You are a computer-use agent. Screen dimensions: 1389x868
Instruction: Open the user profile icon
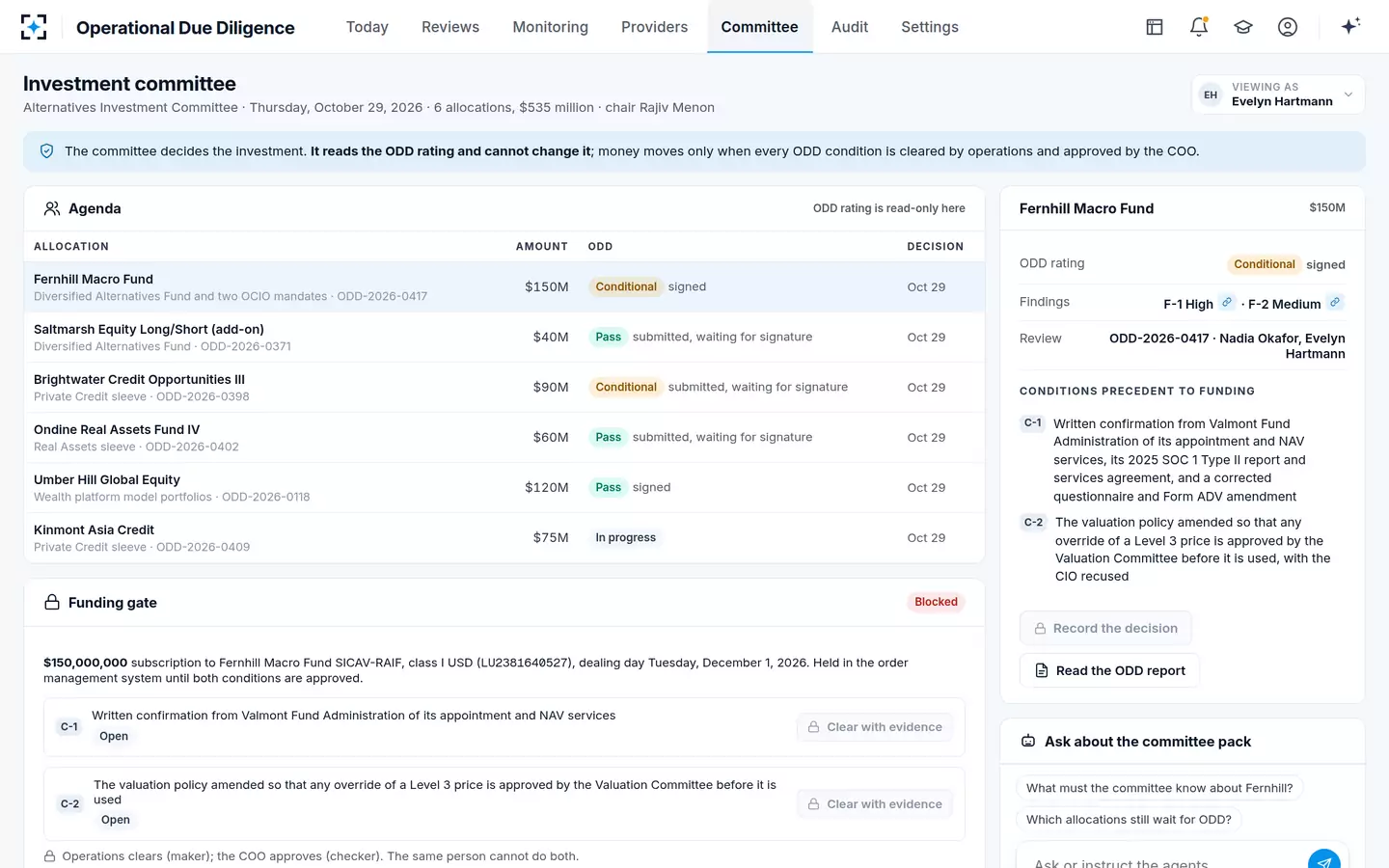click(1288, 27)
